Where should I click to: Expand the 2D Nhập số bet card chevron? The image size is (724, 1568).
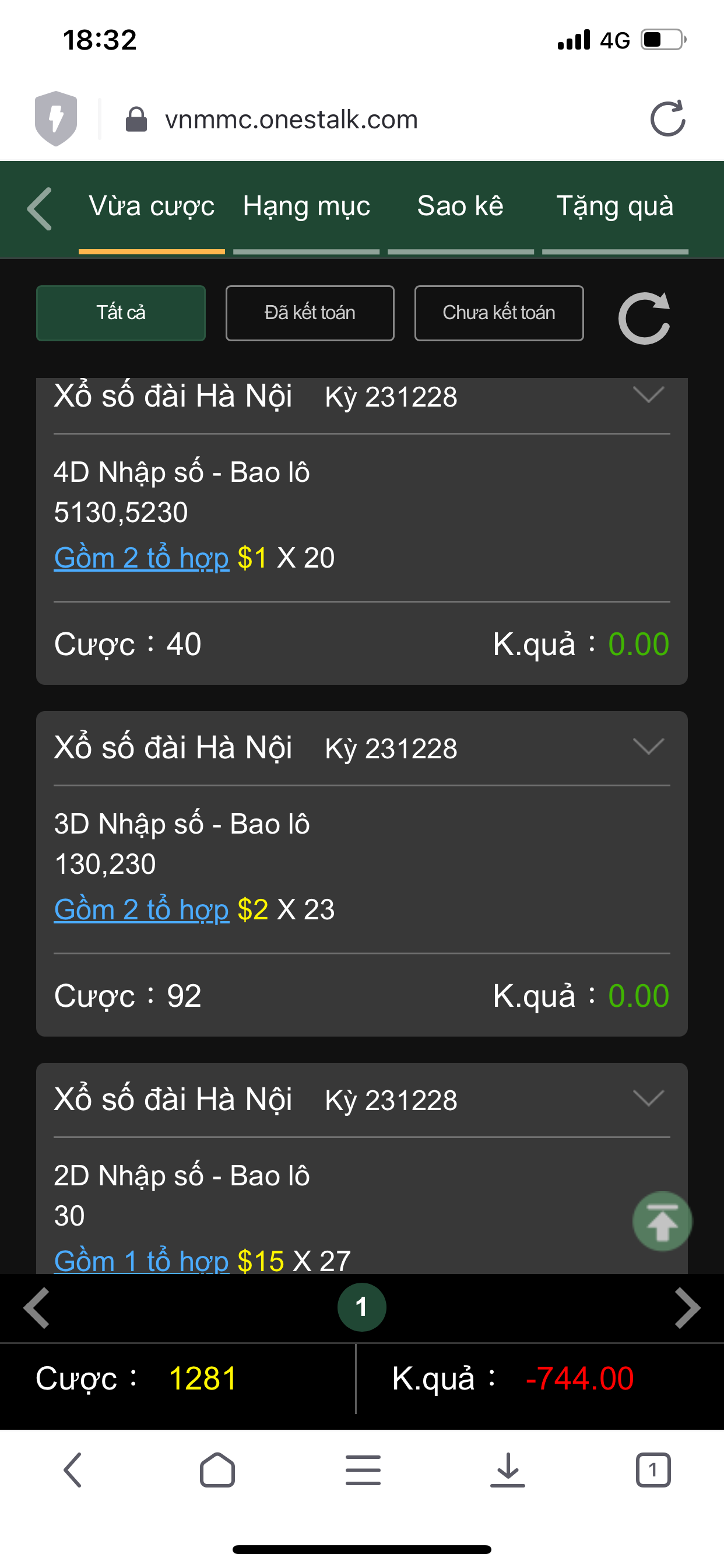[x=648, y=1097]
